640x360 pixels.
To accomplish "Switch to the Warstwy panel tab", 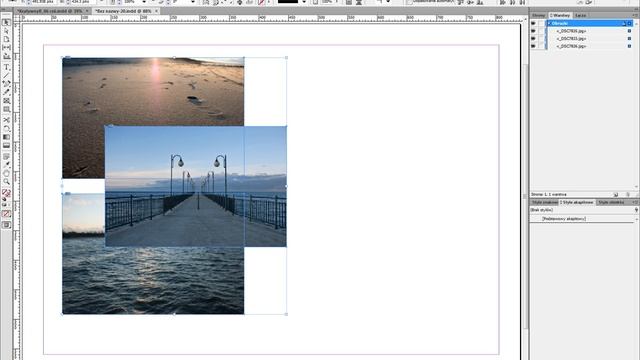I will [560, 16].
